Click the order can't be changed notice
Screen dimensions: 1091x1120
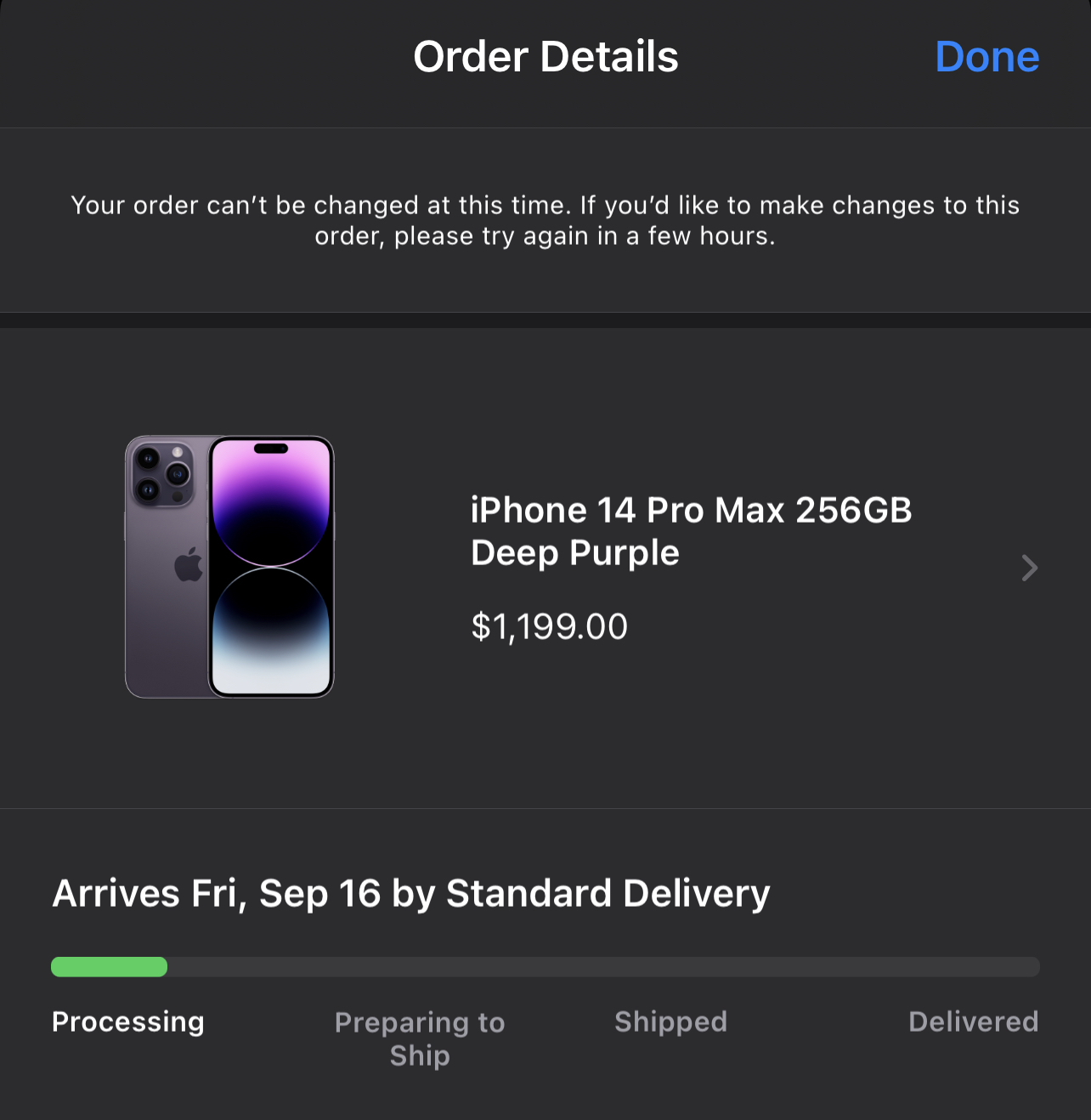[545, 220]
